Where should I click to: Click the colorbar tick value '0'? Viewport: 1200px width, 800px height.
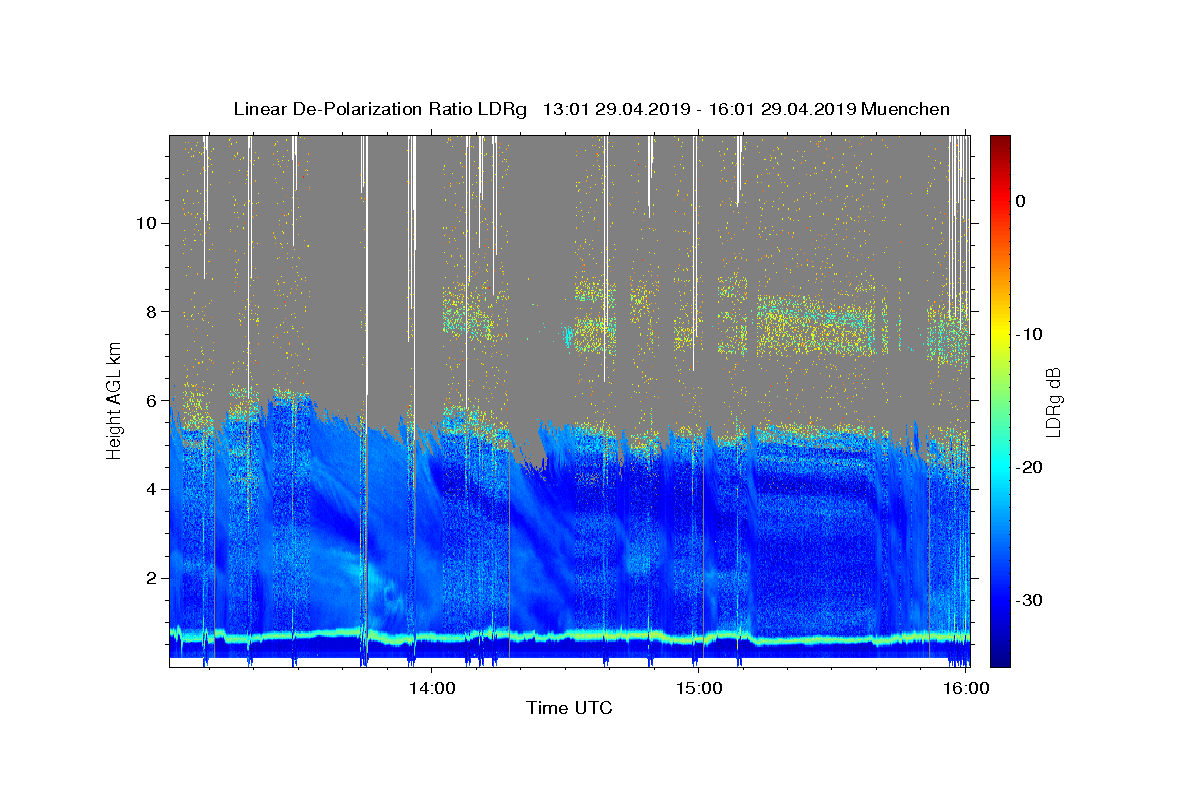click(x=1020, y=201)
